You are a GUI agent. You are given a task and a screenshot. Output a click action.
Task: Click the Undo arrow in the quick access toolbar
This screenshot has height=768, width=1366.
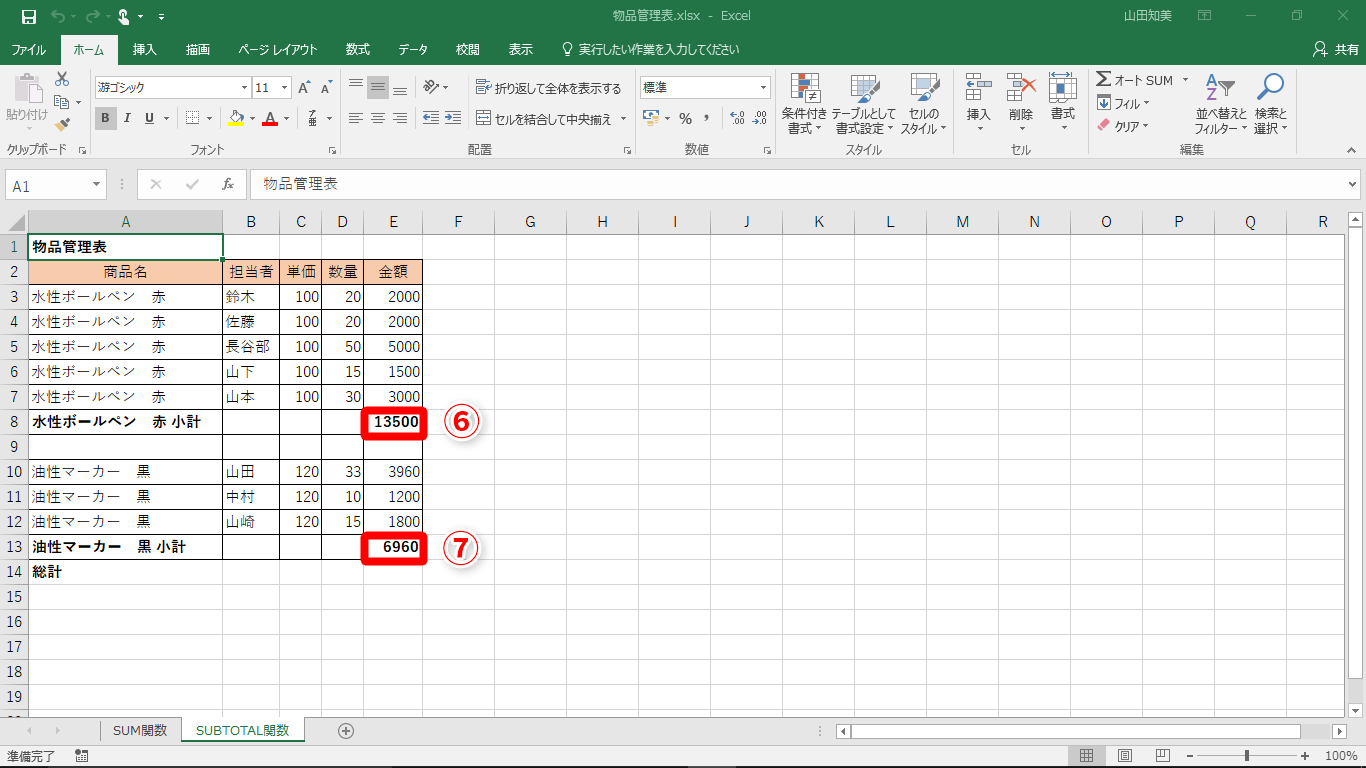56,16
